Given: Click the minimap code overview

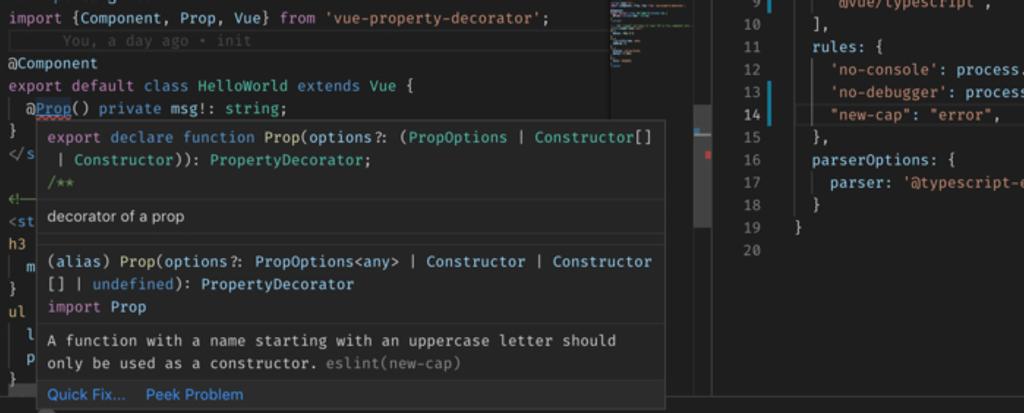Looking at the screenshot, I should [x=650, y=34].
